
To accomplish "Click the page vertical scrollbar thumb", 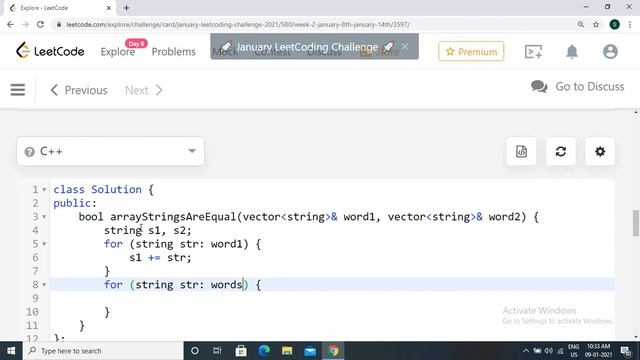I will point(636,223).
